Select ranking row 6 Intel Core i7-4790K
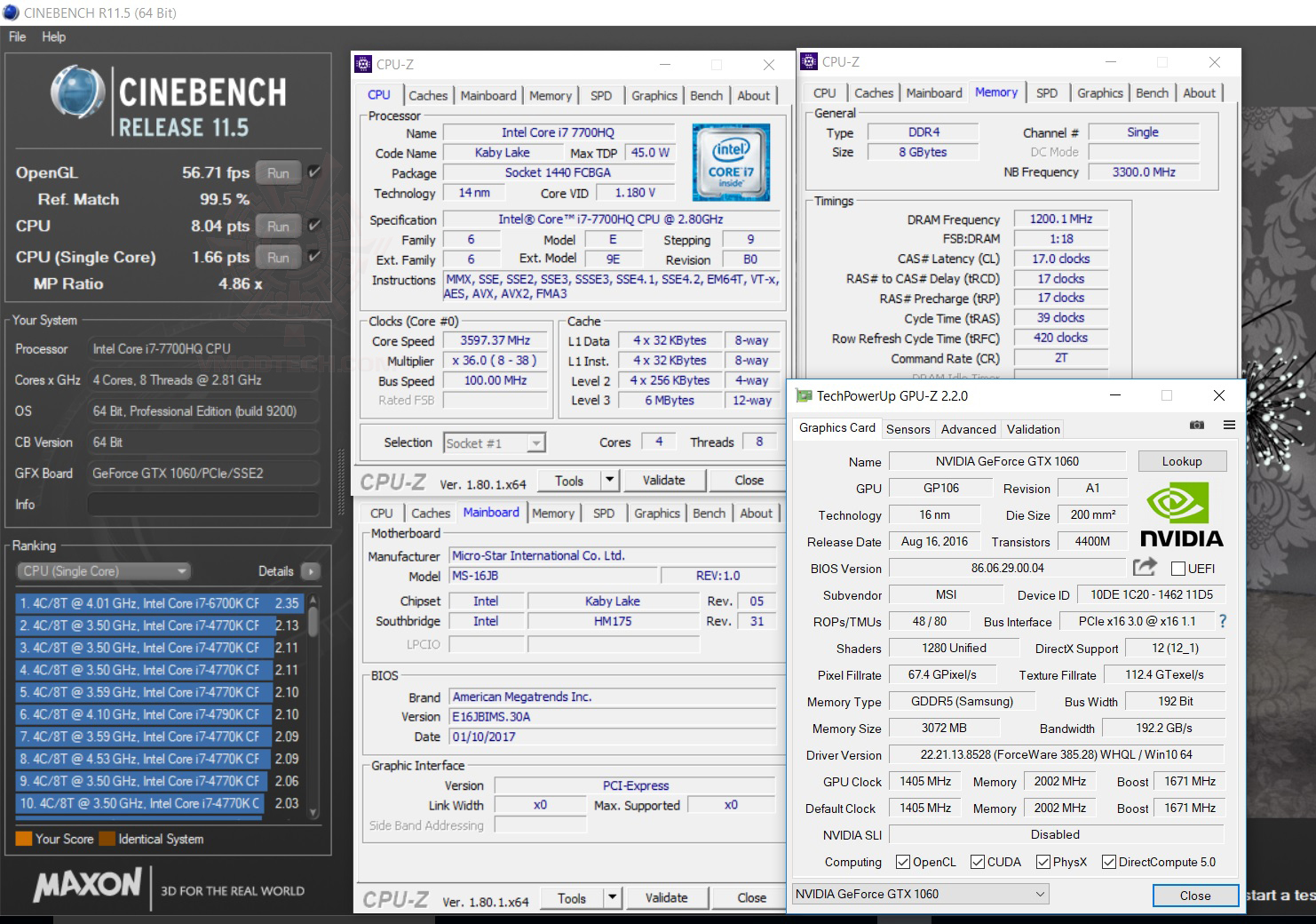Image resolution: width=1316 pixels, height=924 pixels. 160,714
